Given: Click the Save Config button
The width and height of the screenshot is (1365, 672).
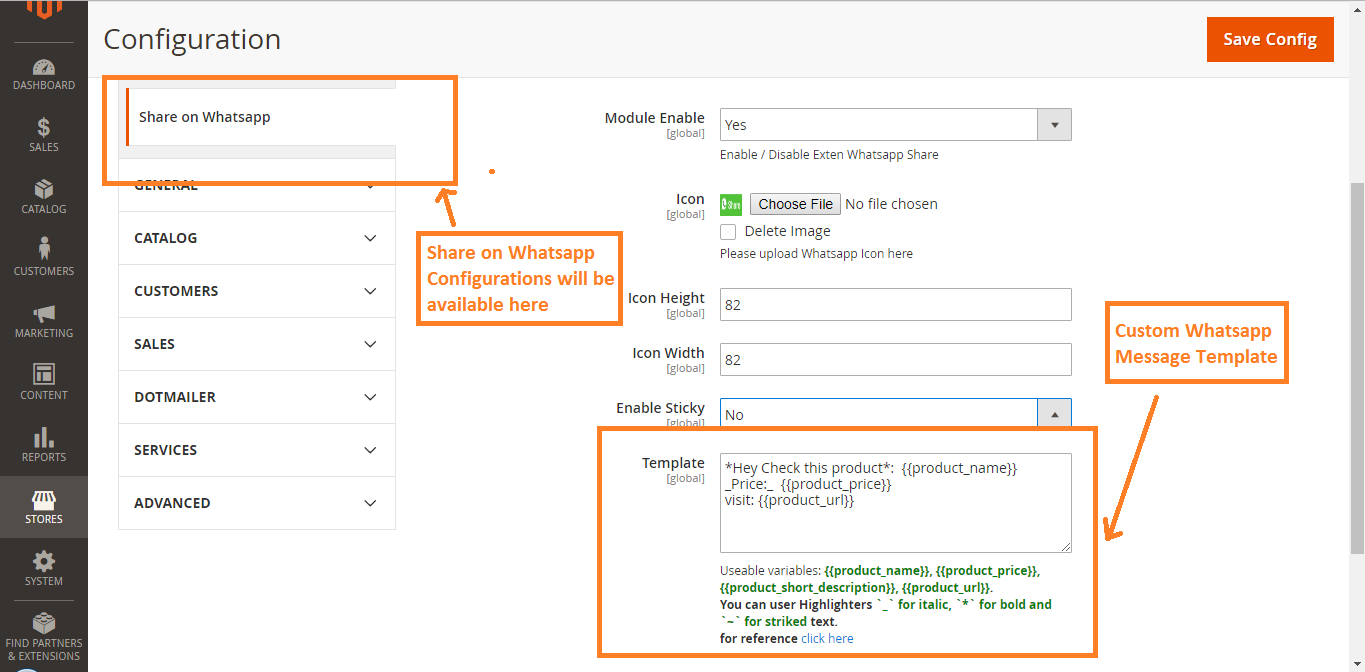Looking at the screenshot, I should tap(1270, 39).
